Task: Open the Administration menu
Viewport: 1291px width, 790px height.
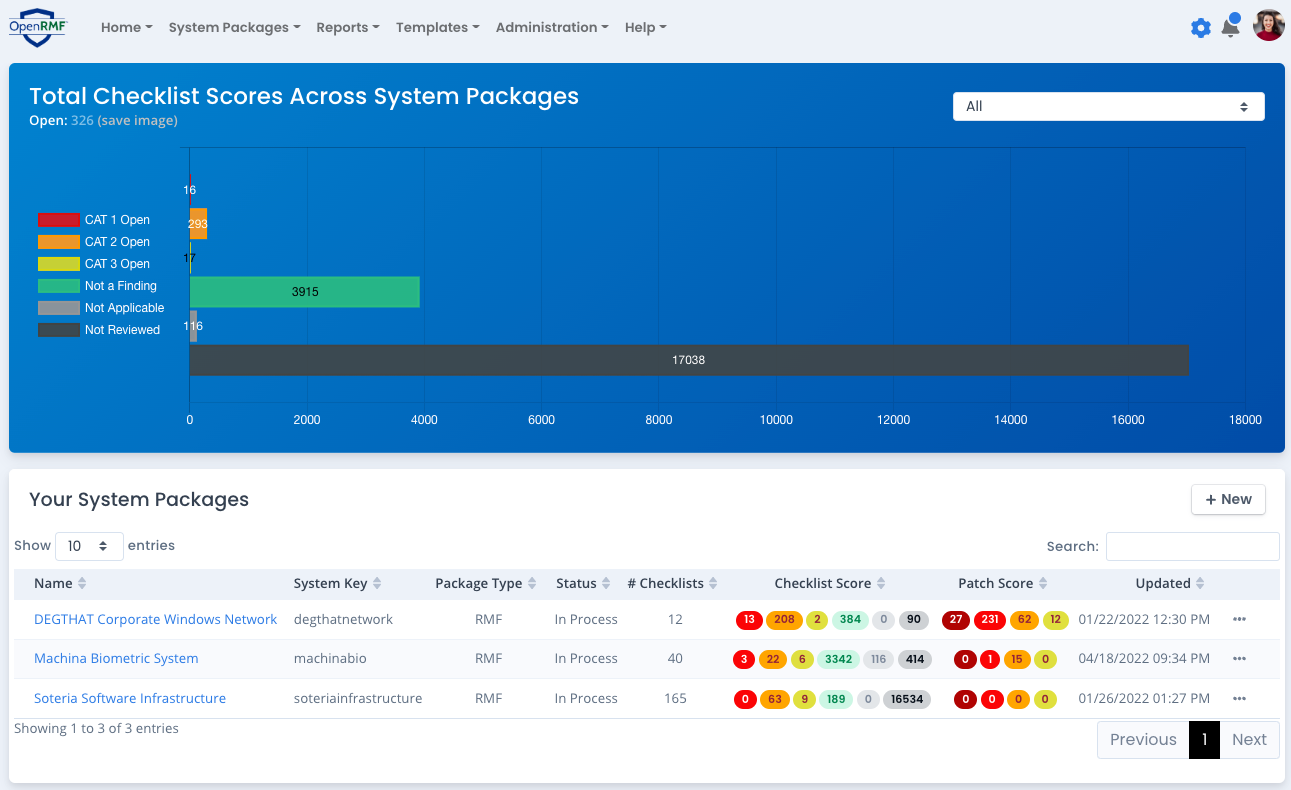Action: pyautogui.click(x=551, y=27)
